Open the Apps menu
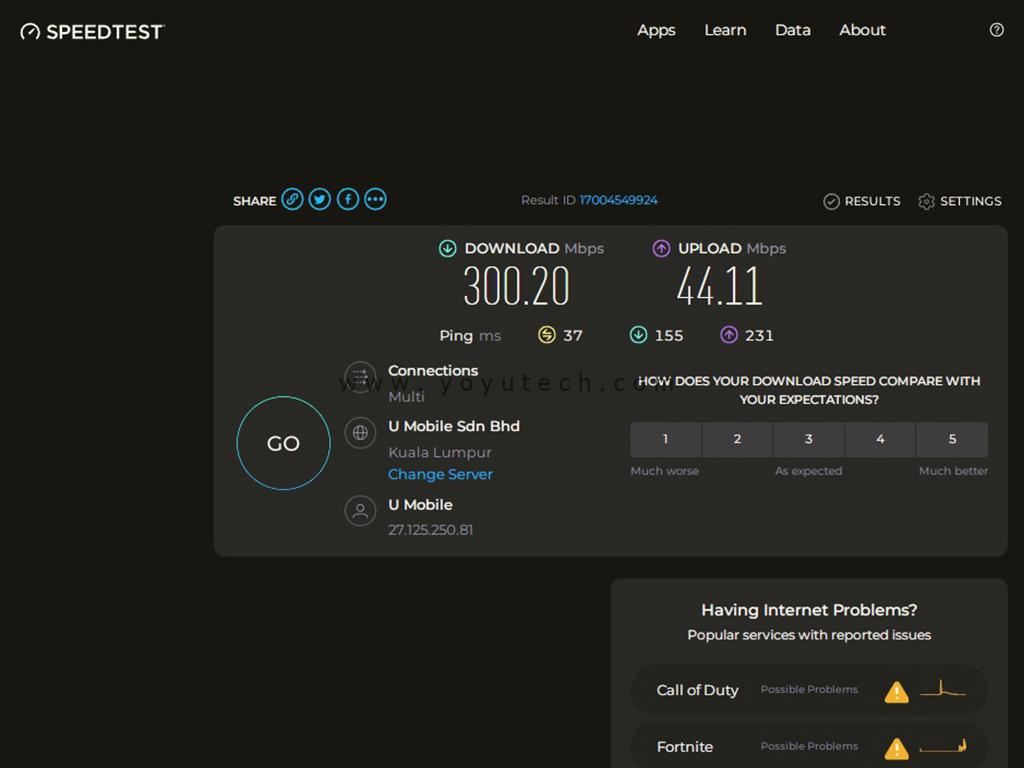Screen dimensions: 1024x768 656,31
